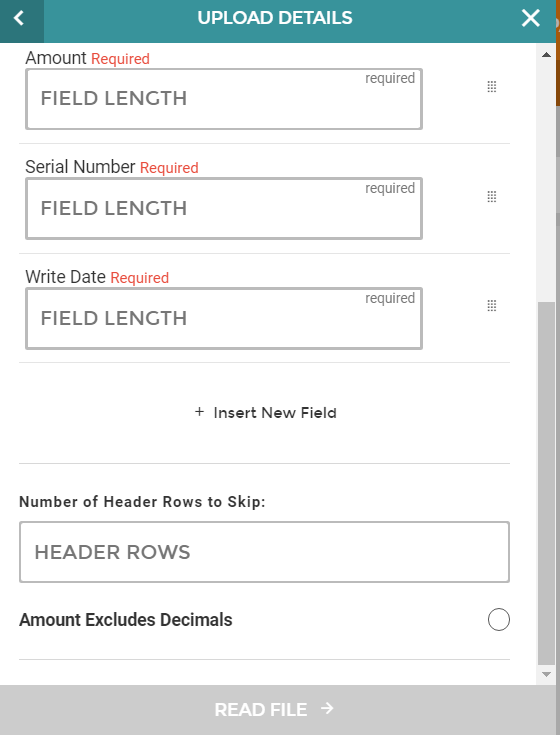Viewport: 560px width, 735px height.
Task: Select the Write Date reorder handle
Action: pos(492,306)
